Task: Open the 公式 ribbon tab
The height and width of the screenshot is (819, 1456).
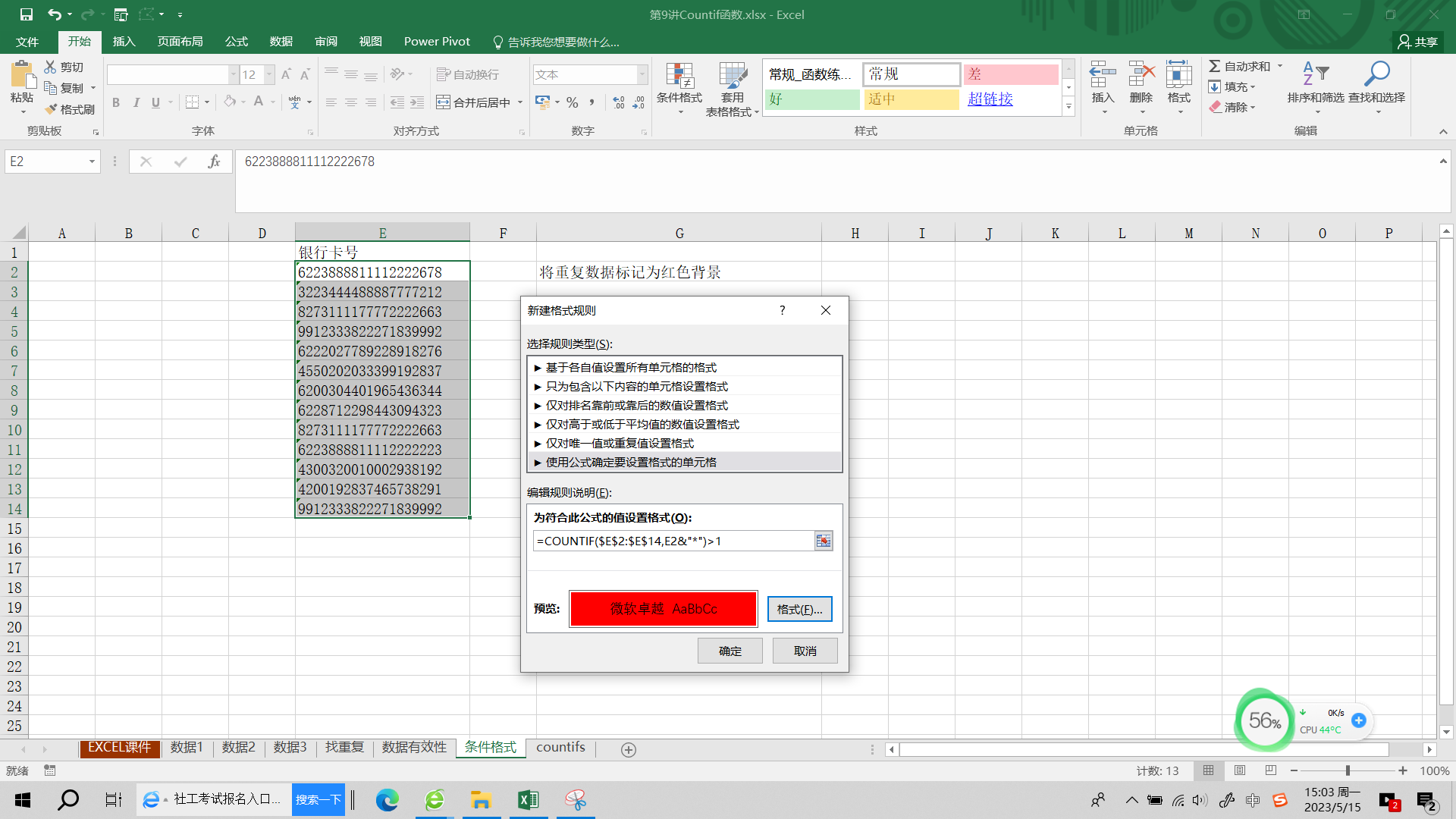Action: [x=236, y=42]
